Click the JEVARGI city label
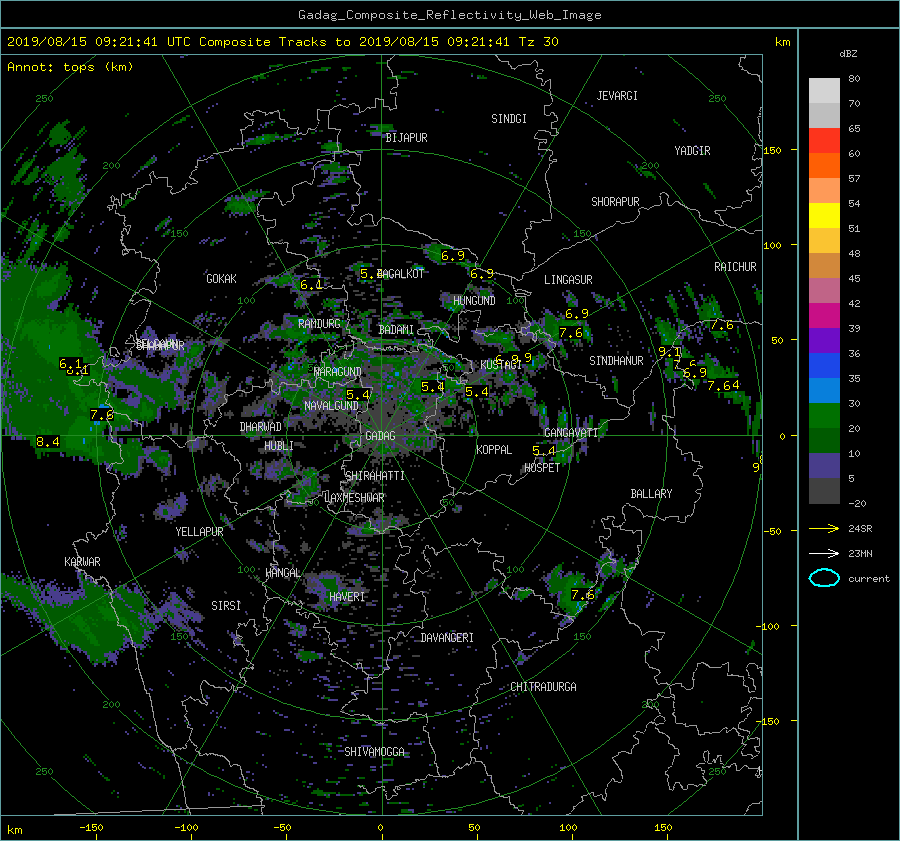Screen dimensions: 900x841 (617, 96)
